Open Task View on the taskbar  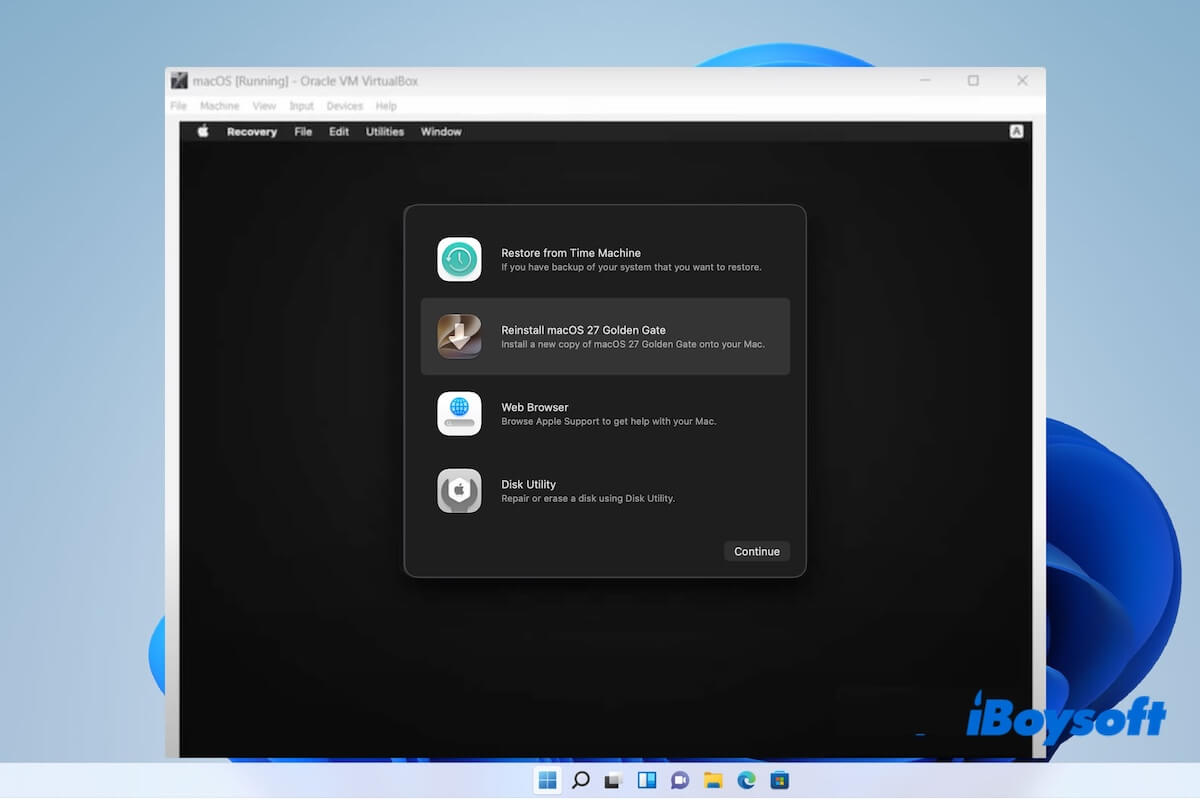tap(614, 780)
